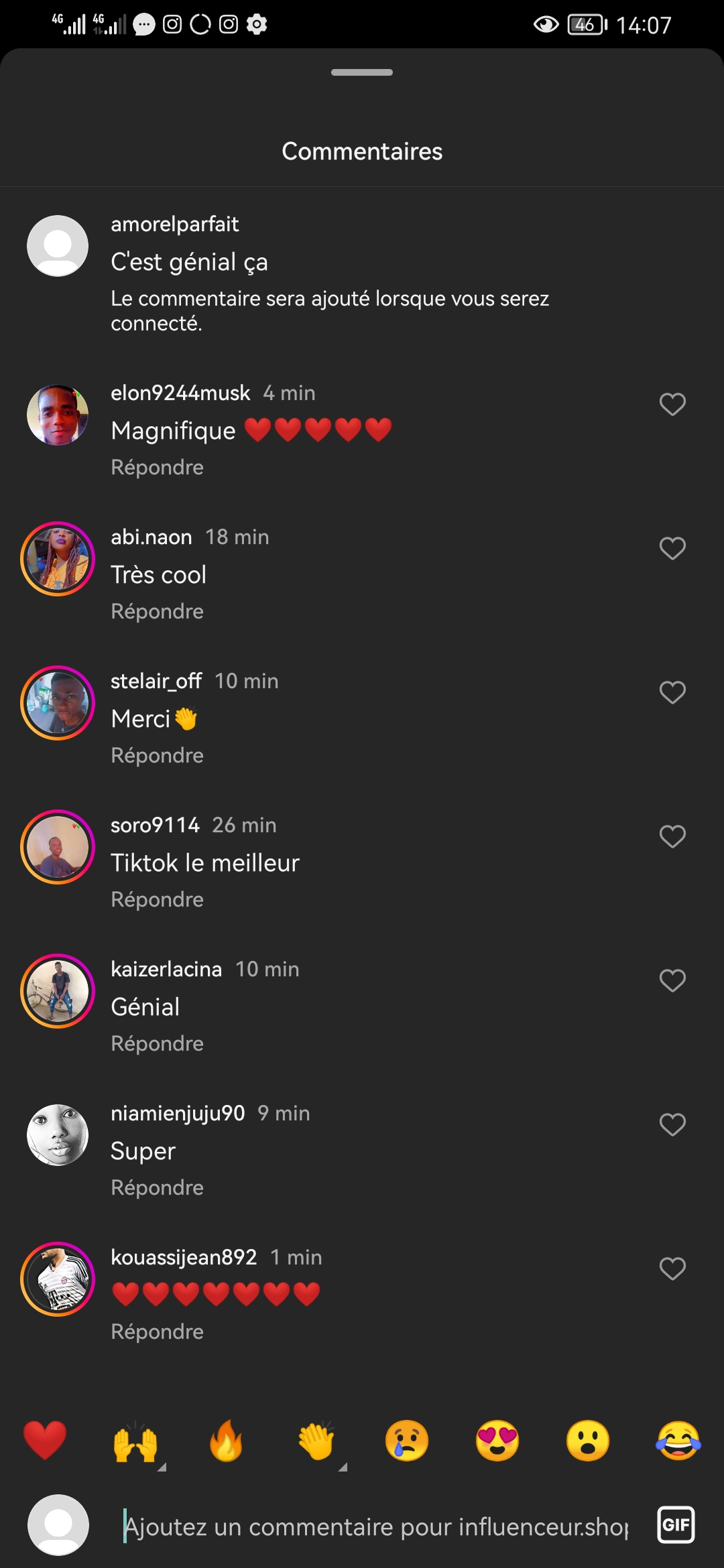Like niamienjuju90's Super comment
Screen dimensions: 724x1568
(672, 1124)
